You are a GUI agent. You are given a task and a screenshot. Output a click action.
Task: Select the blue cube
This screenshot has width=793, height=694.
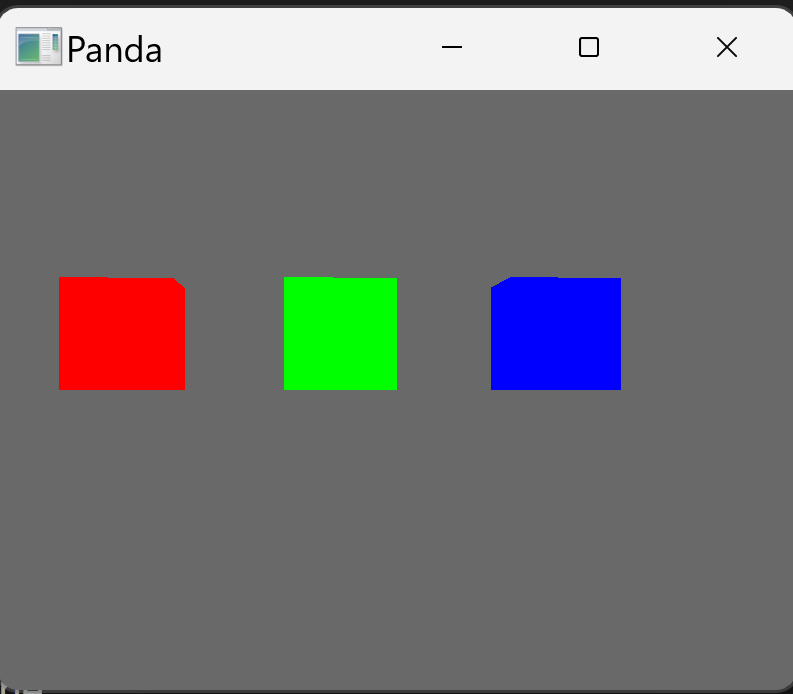556,334
